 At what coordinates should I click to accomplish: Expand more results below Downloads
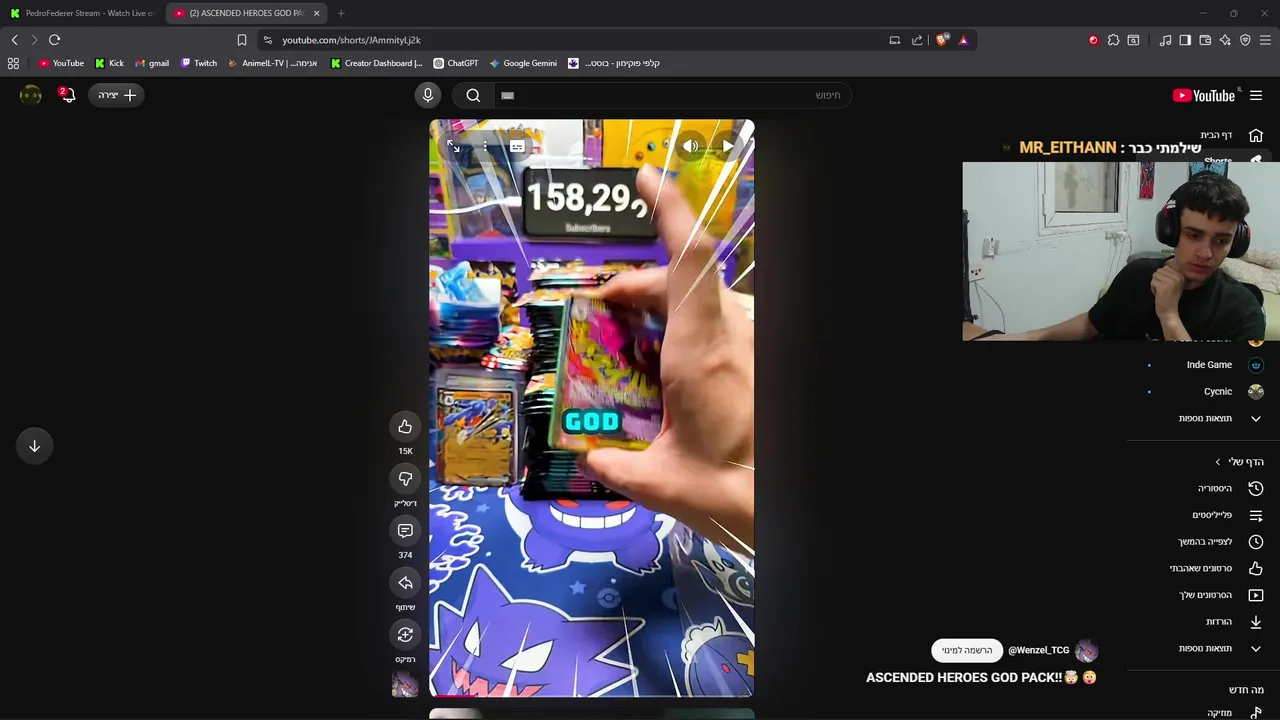pos(1219,648)
